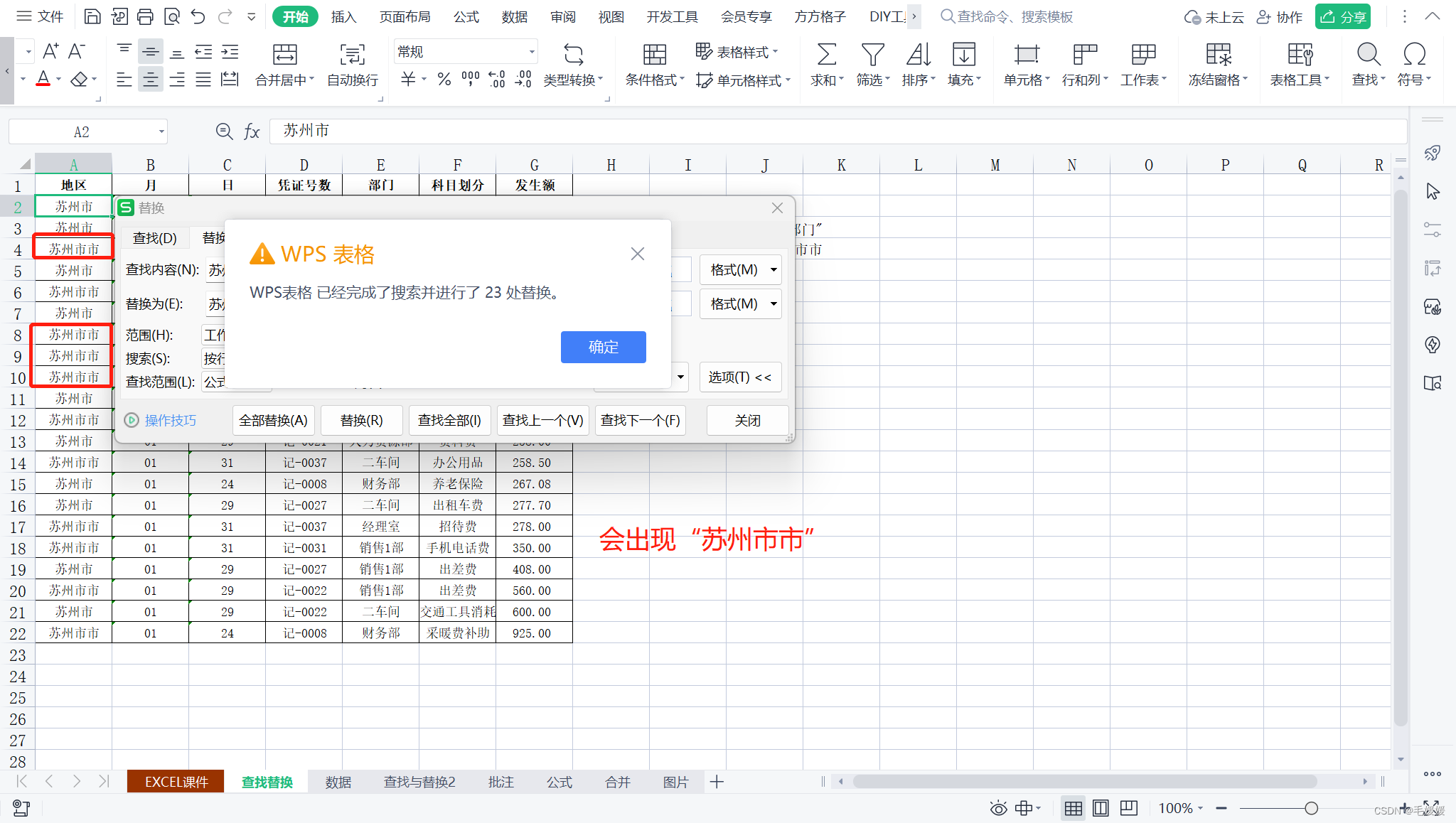Toggle the eye protection mode icon
1456x823 pixels.
pos(998,808)
